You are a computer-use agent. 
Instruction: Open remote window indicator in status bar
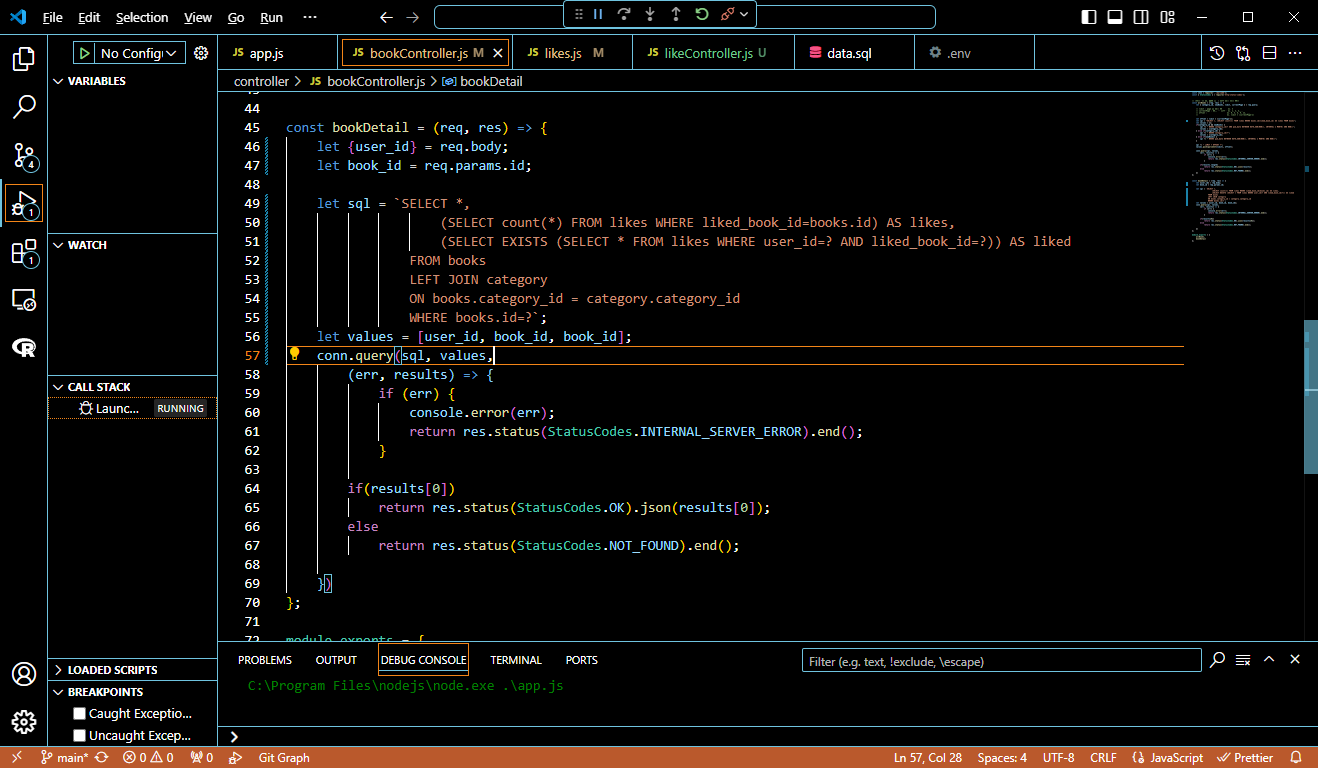(x=17, y=758)
